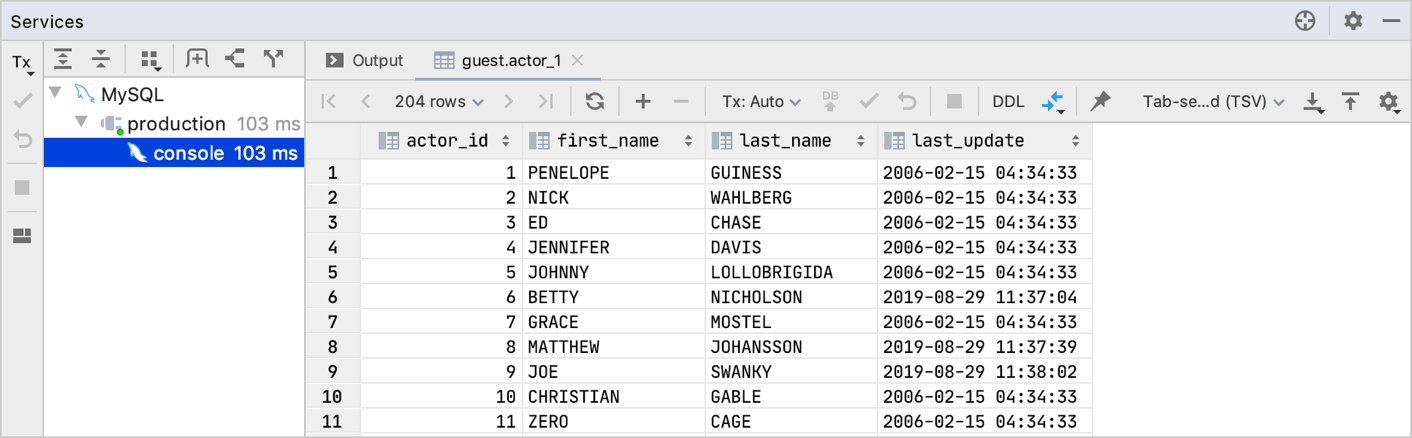Click the ZERO cell

[613, 422]
